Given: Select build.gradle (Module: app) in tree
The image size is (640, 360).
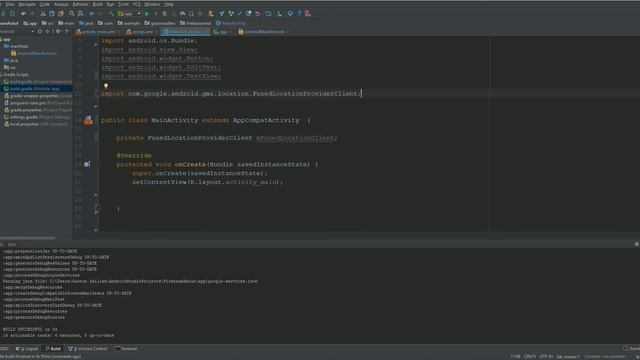Looking at the screenshot, I should pos(36,89).
